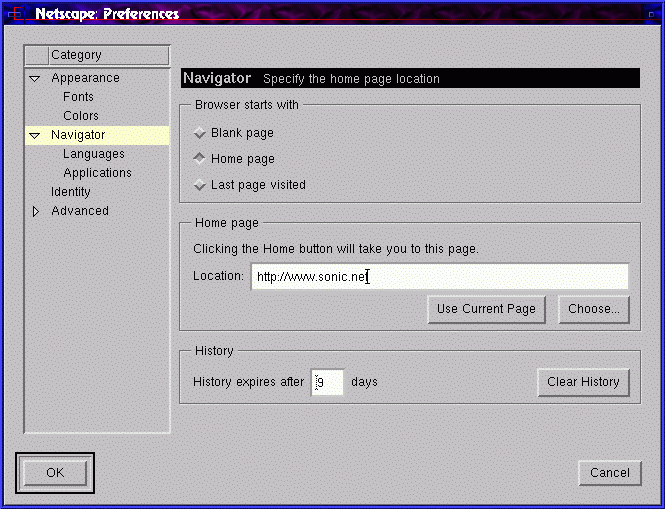The image size is (665, 509).
Task: Collapse the Appearance category triangle
Action: point(35,78)
